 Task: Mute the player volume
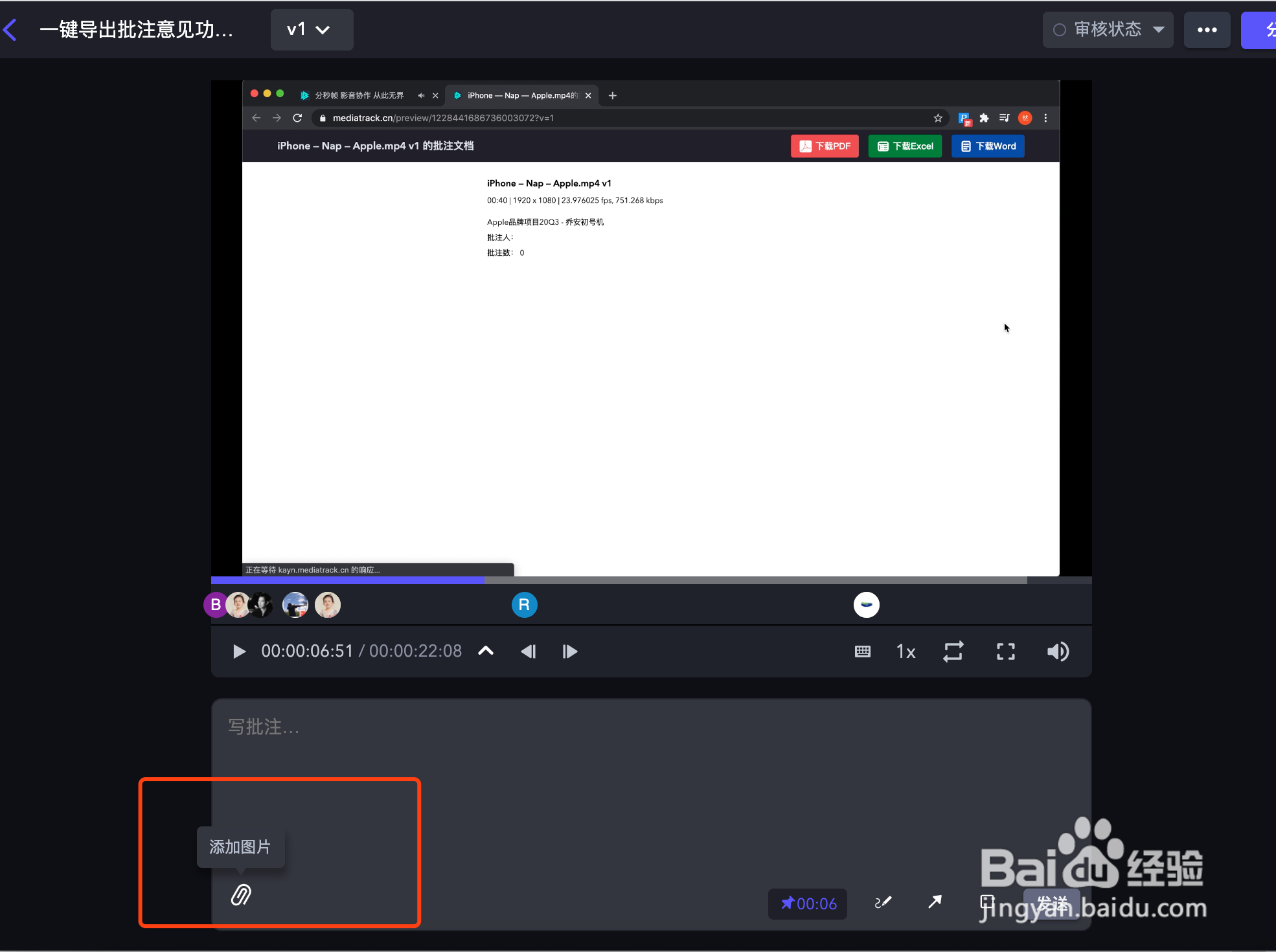pyautogui.click(x=1058, y=652)
